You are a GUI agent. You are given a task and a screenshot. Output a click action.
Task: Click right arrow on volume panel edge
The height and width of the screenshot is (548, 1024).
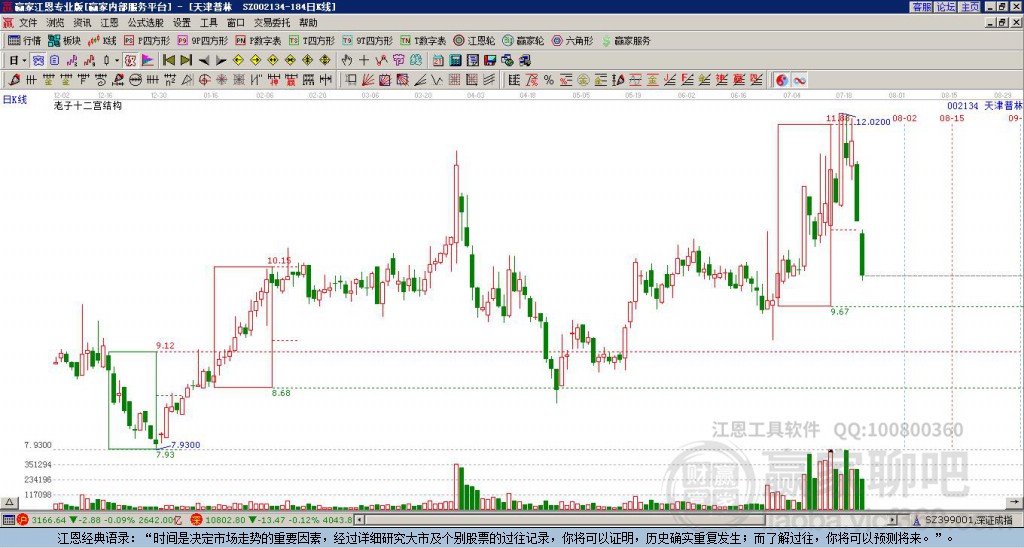(1016, 502)
